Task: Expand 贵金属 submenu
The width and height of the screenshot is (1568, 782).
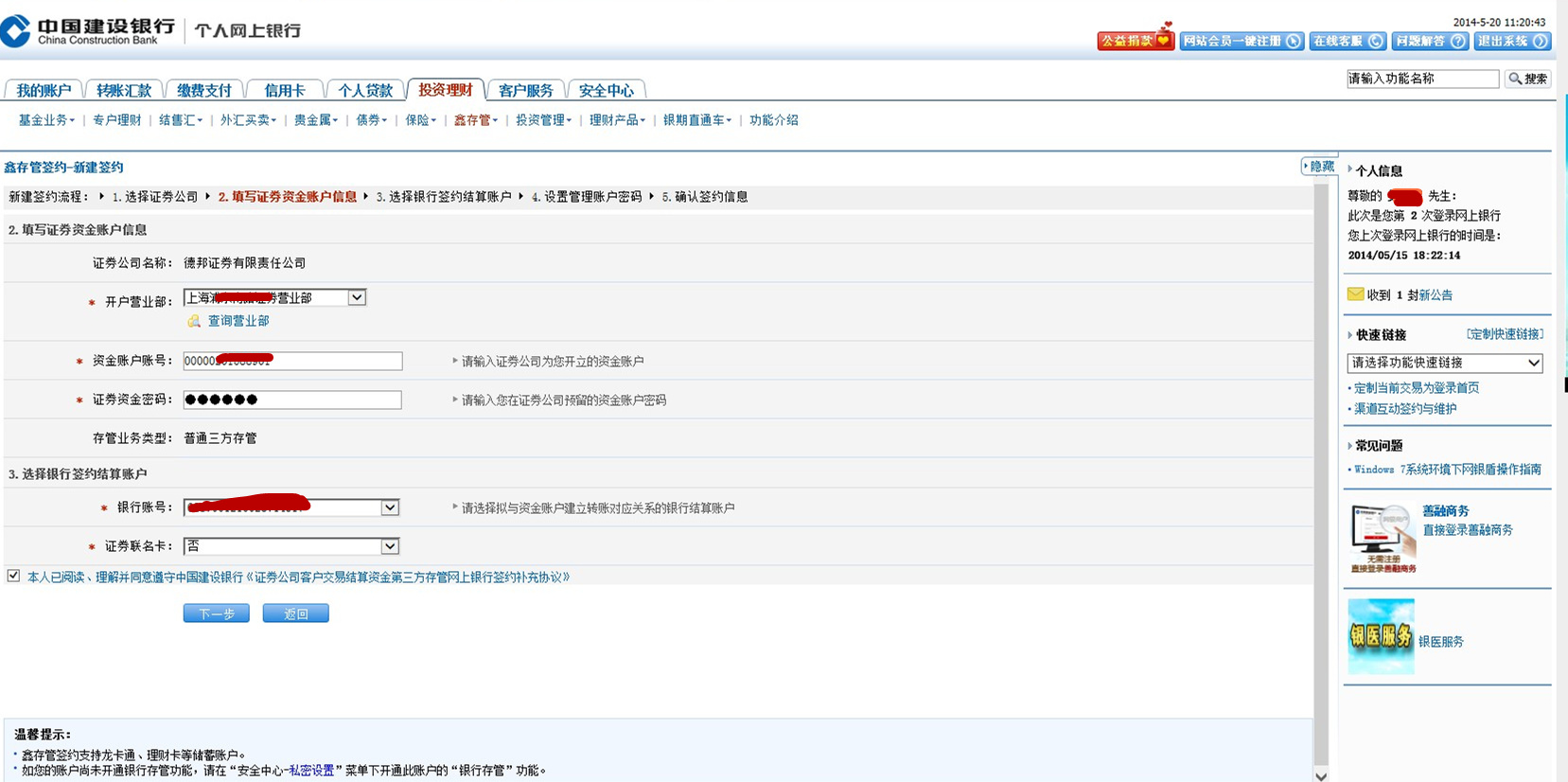Action: [316, 120]
